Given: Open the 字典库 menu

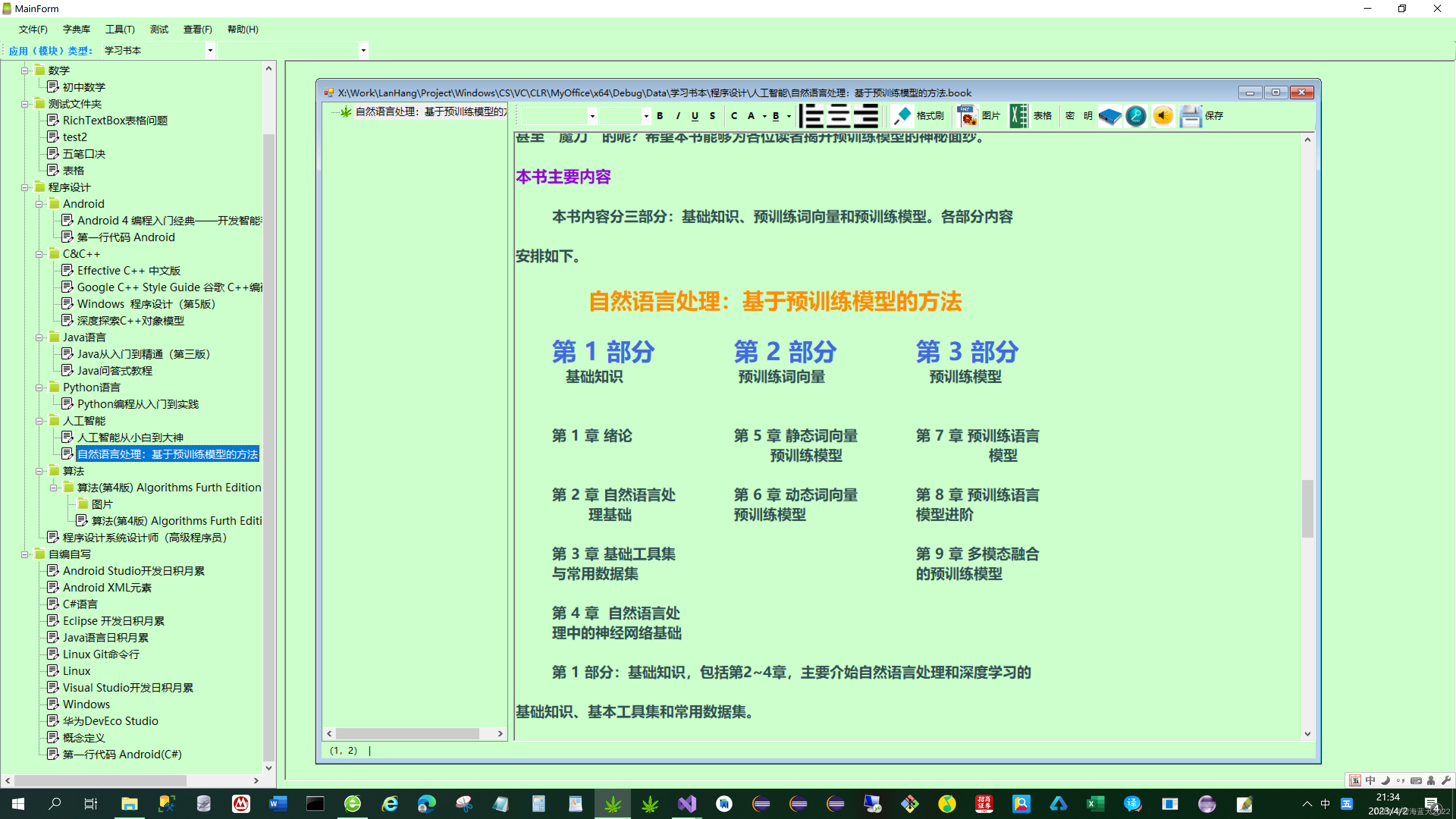Looking at the screenshot, I should point(76,30).
